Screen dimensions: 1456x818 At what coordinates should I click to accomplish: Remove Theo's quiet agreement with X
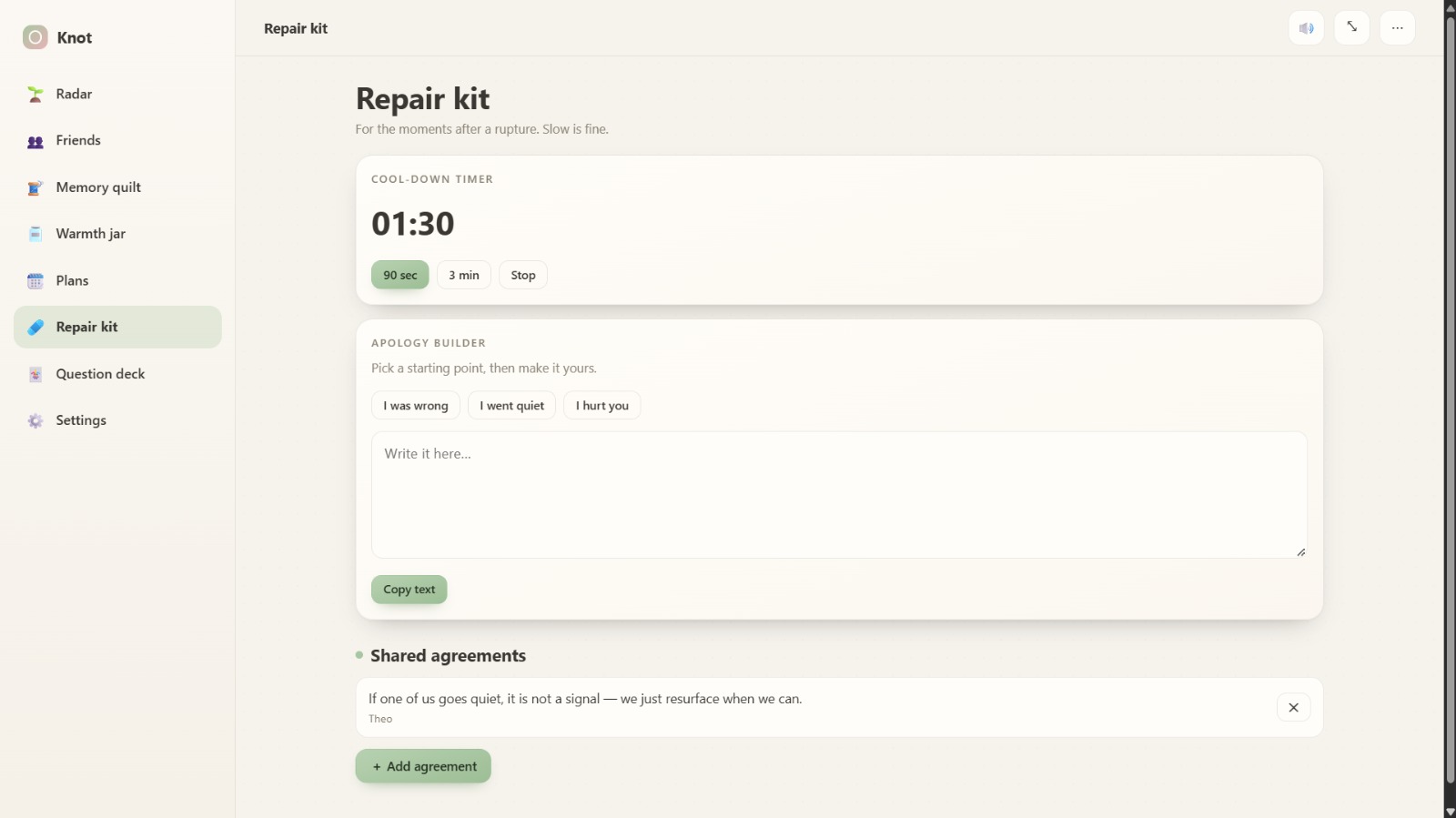pos(1293,707)
